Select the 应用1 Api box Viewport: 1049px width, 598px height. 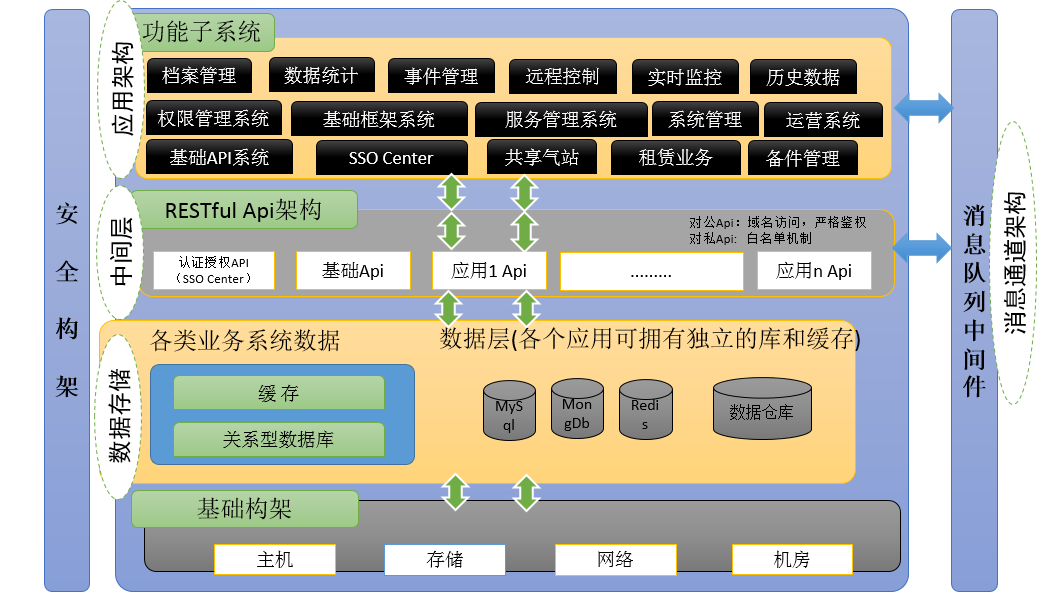[x=489, y=270]
